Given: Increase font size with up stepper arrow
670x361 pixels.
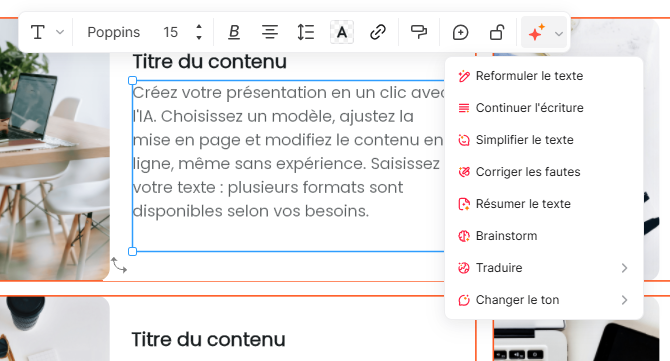Looking at the screenshot, I should click(199, 27).
